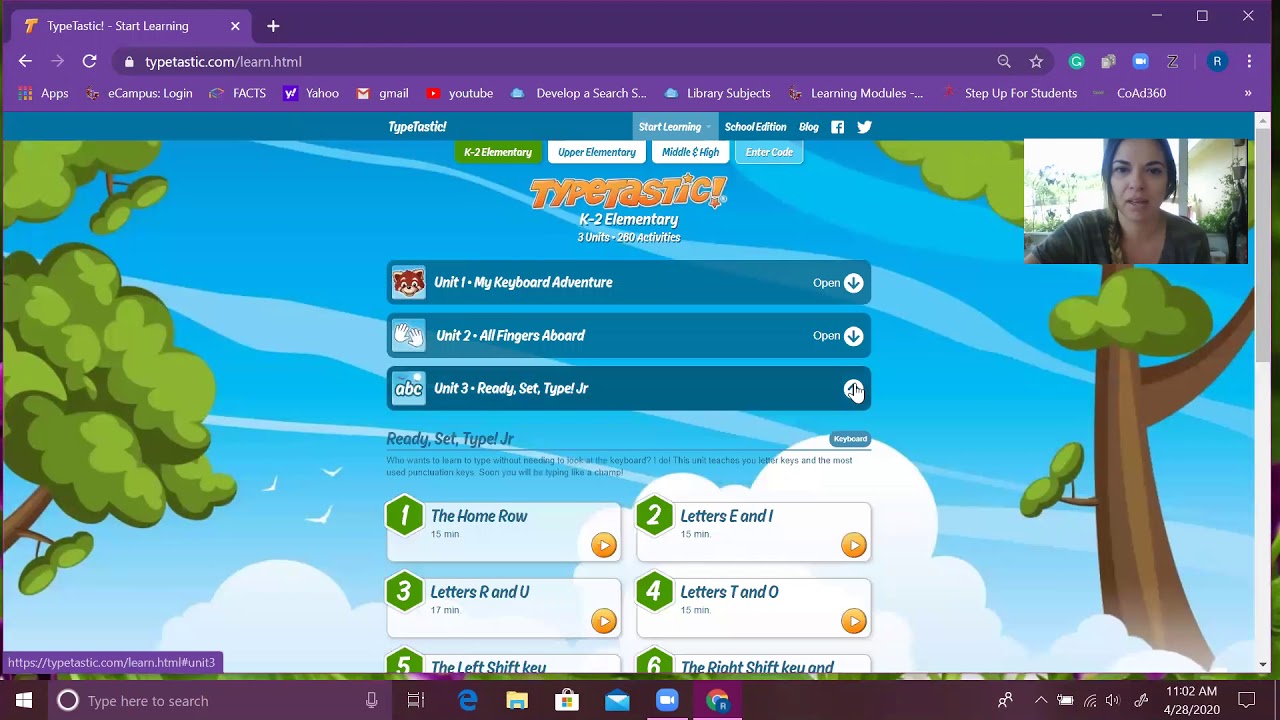Open Letters E and I lesson card
Screen dimensions: 1280x720
pyautogui.click(x=753, y=530)
